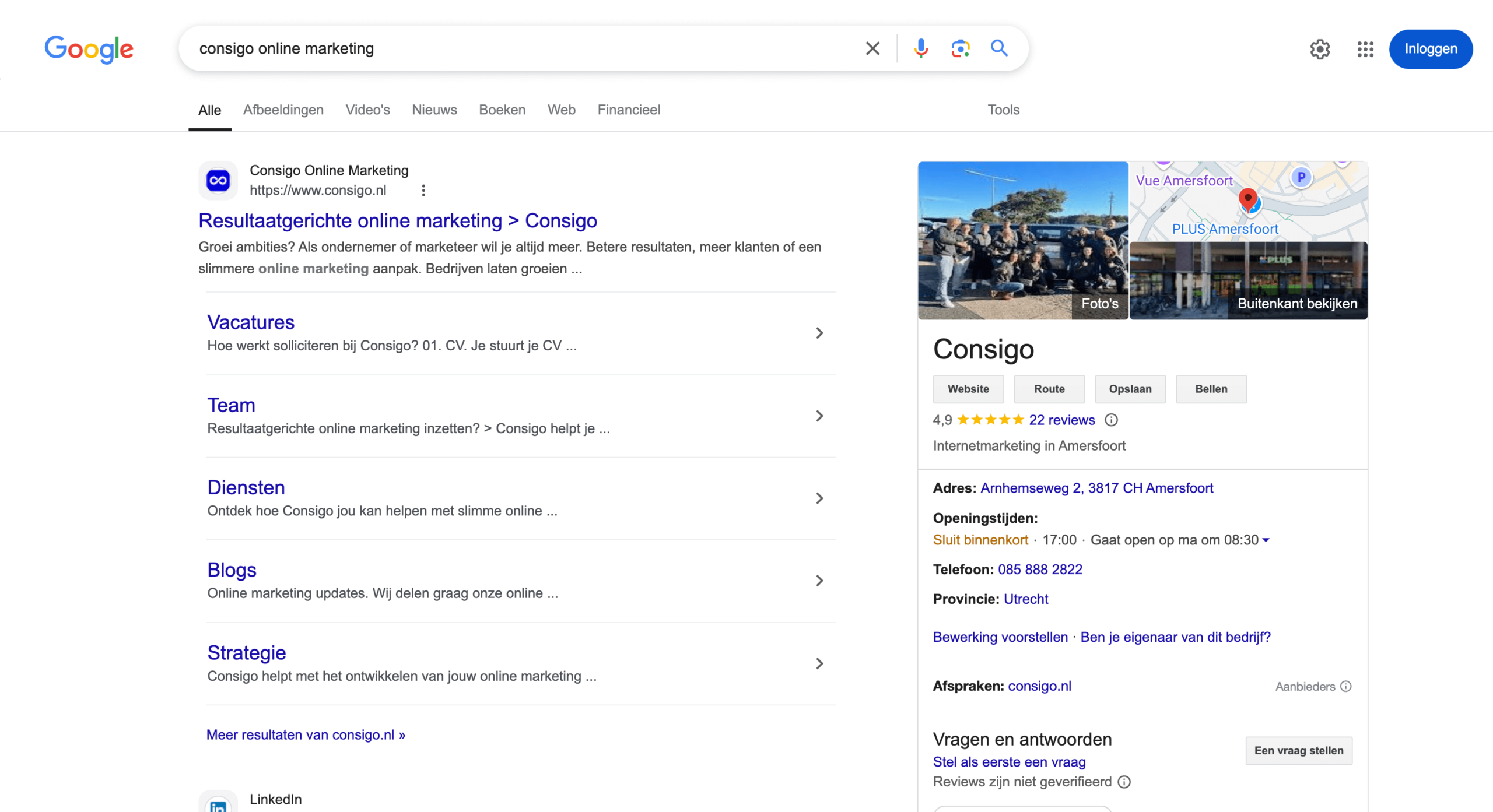Open the Google apps grid icon
1493x812 pixels.
[x=1365, y=49]
